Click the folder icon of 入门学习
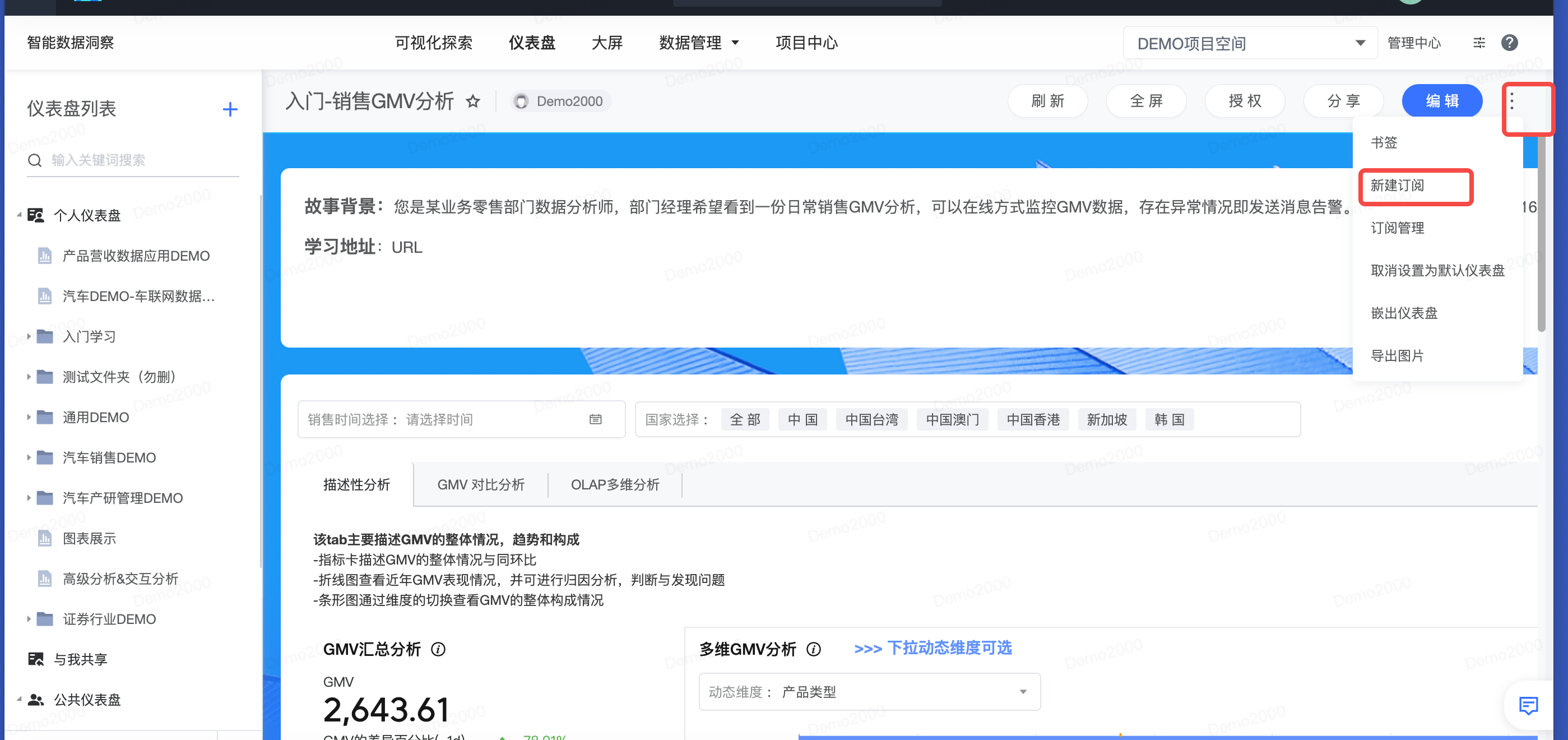Viewport: 1568px width, 740px height. tap(45, 336)
